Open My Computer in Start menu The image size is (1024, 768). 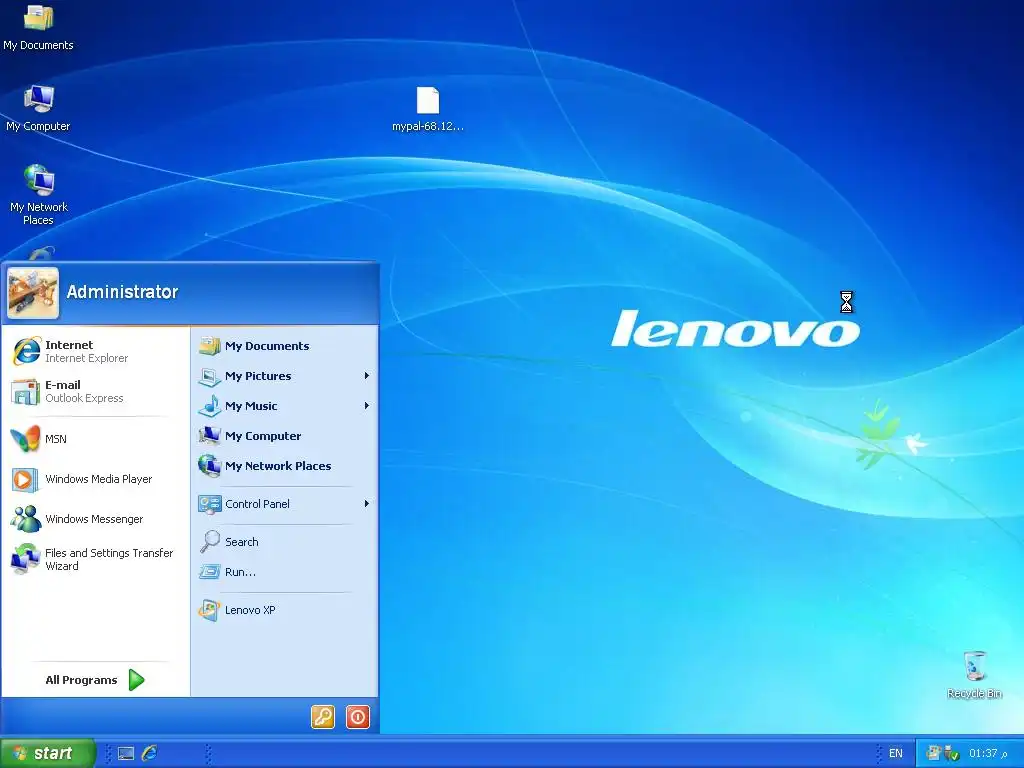(284, 436)
